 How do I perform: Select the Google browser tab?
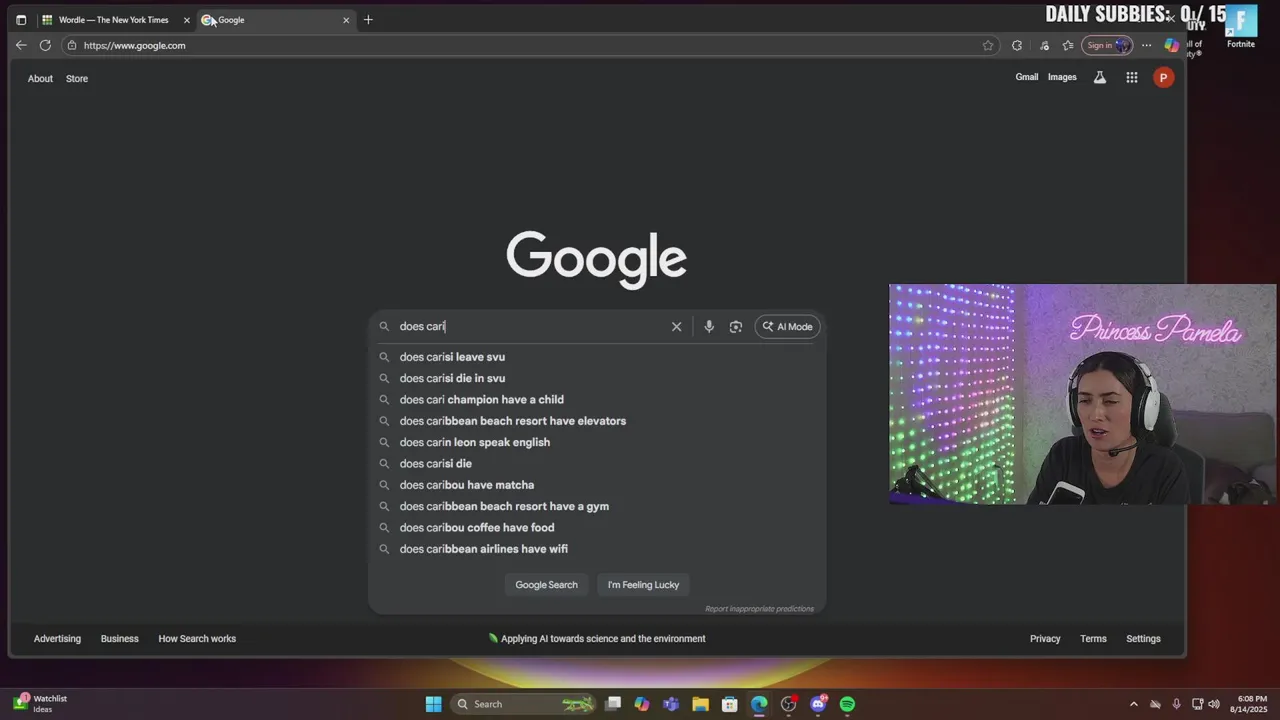(x=275, y=19)
